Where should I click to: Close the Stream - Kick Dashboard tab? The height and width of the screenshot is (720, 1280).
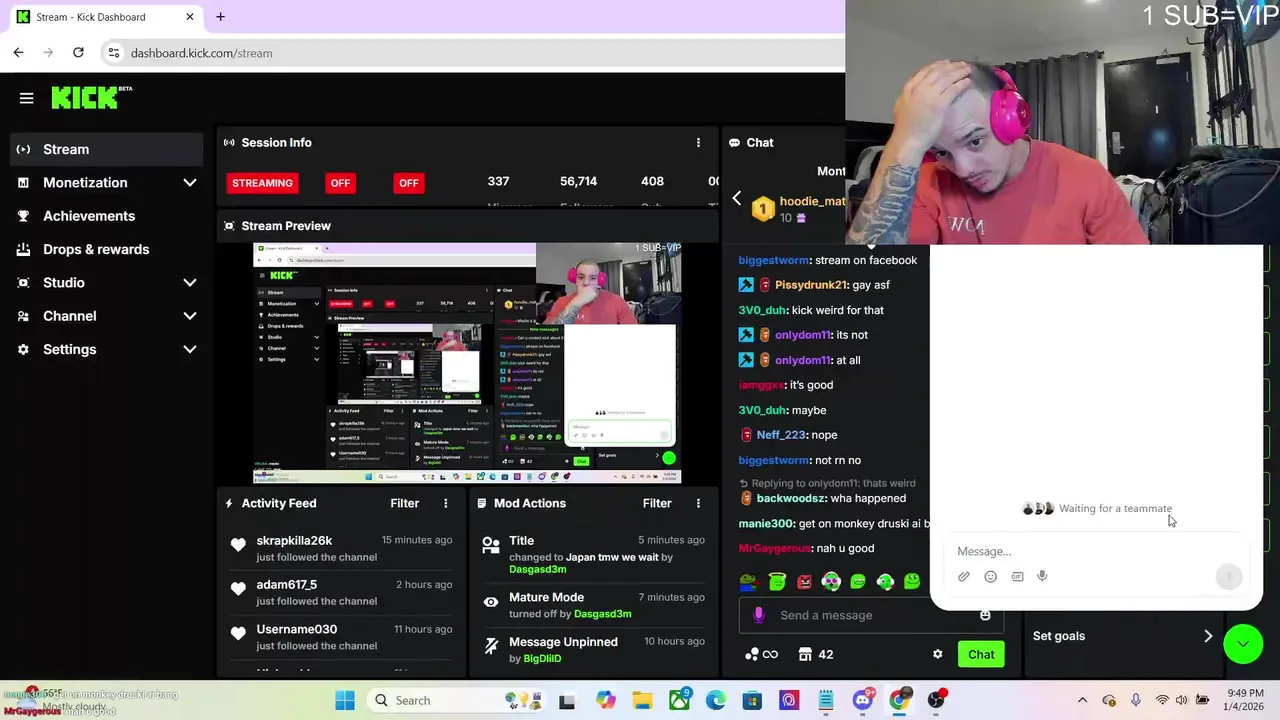point(190,17)
